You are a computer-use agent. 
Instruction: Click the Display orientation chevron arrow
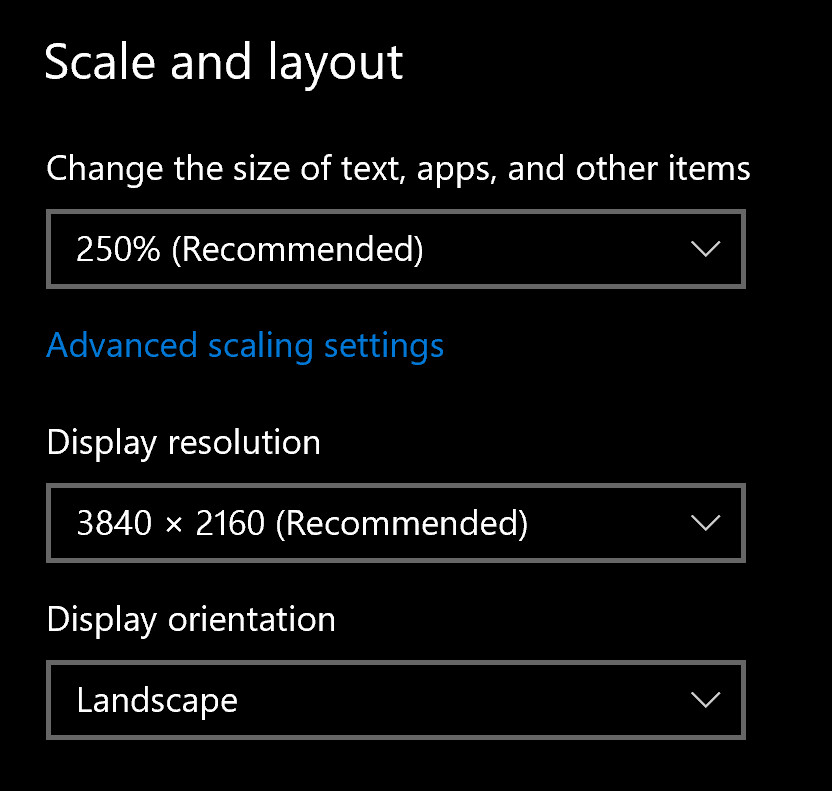tap(705, 699)
